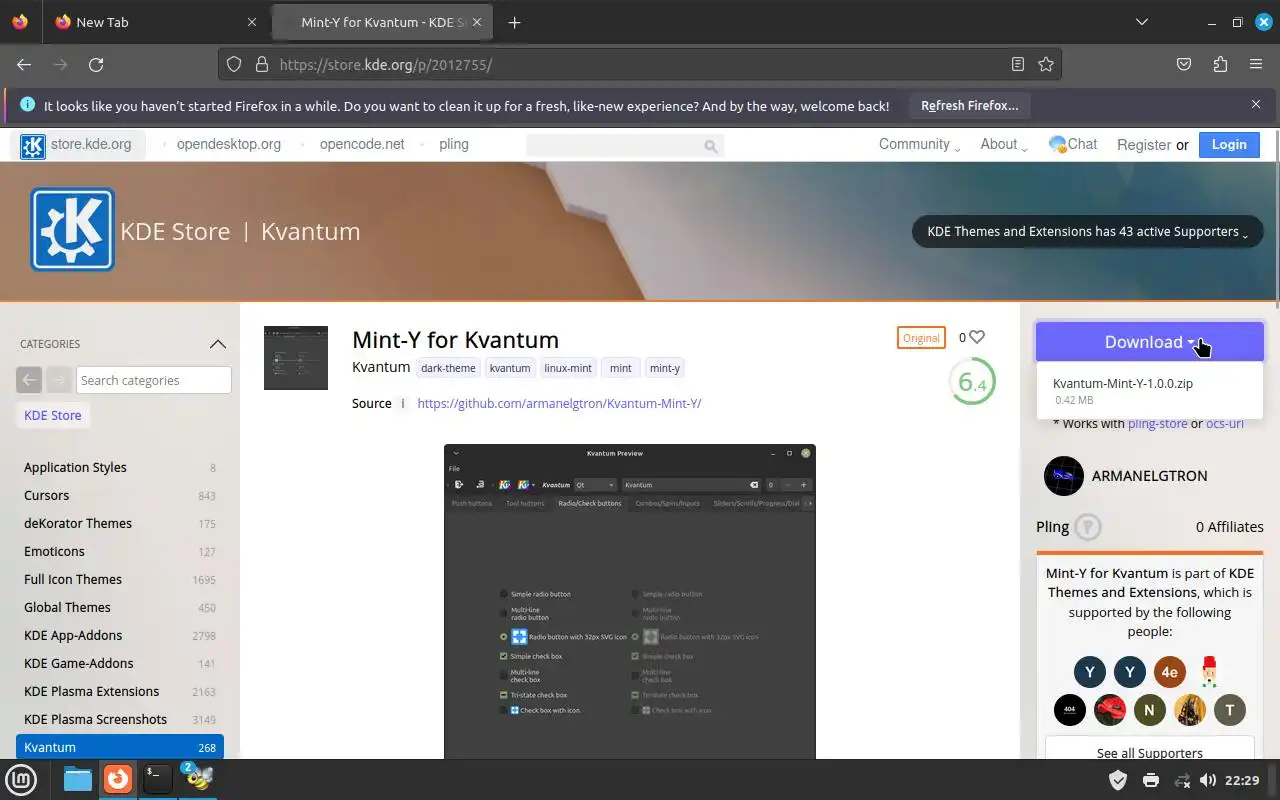Expand the 43 active Supporters dropdown
The image size is (1280, 800).
[1088, 231]
